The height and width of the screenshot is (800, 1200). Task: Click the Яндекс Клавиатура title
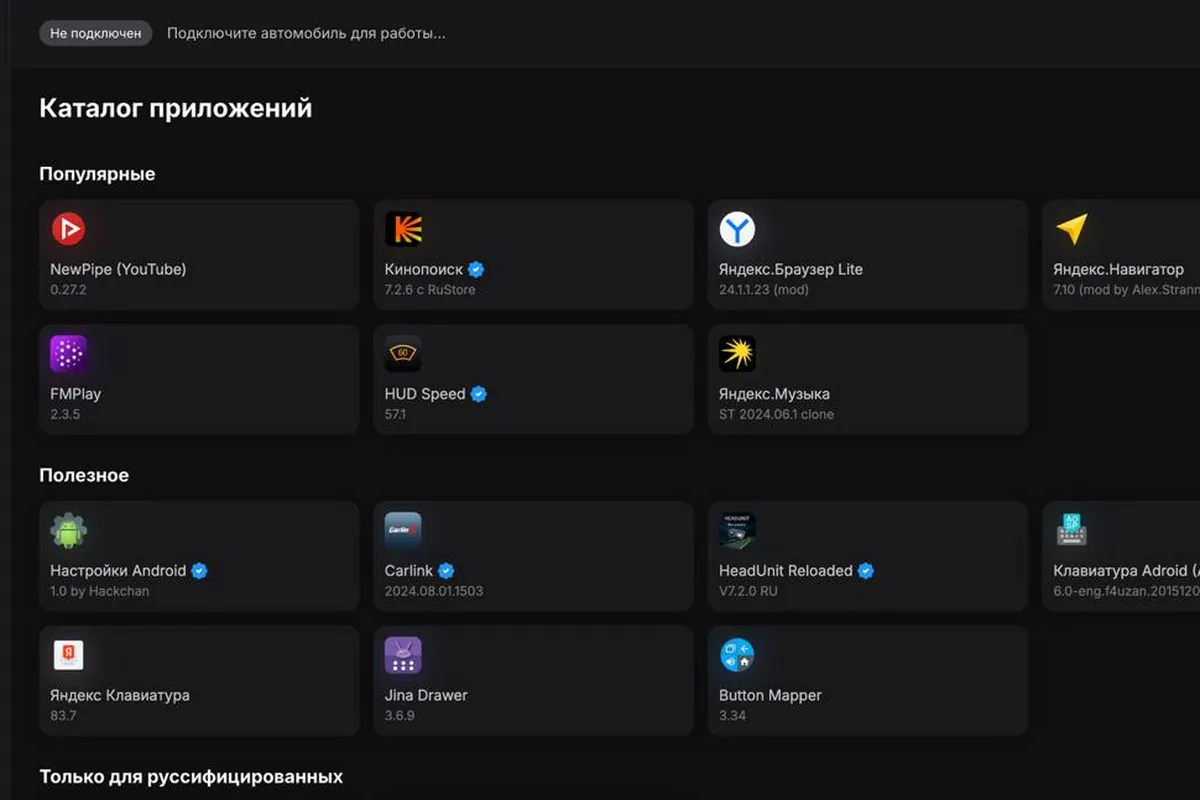[120, 695]
